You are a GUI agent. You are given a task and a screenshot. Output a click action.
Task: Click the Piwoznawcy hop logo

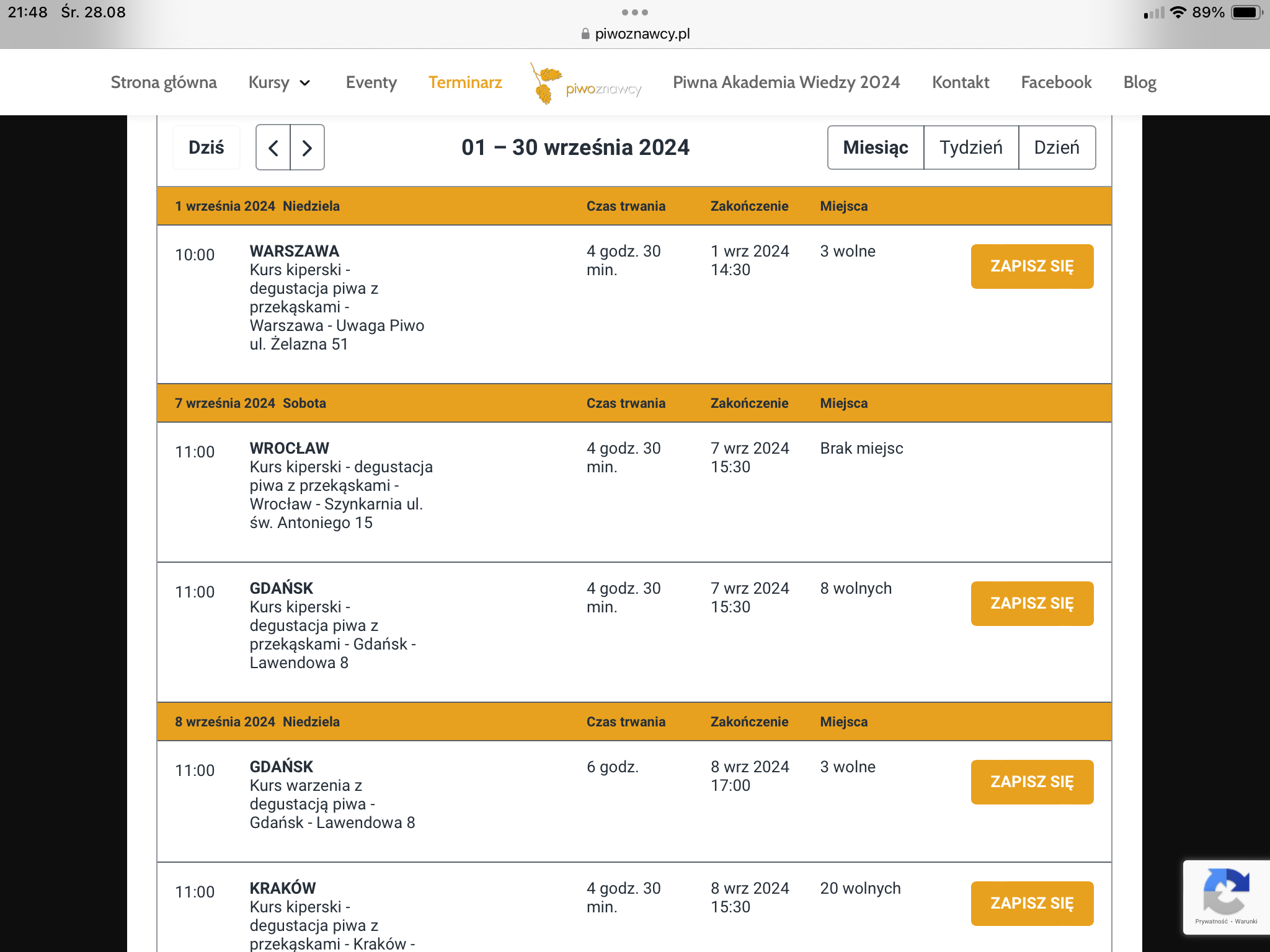tap(586, 84)
